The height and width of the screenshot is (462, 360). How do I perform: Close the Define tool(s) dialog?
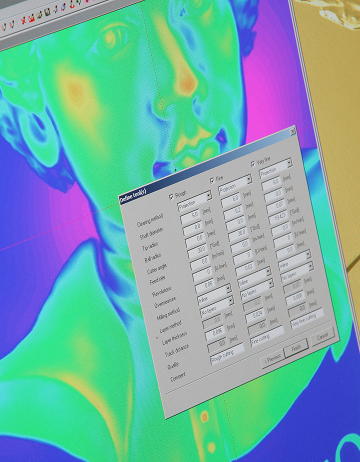pyautogui.click(x=293, y=132)
